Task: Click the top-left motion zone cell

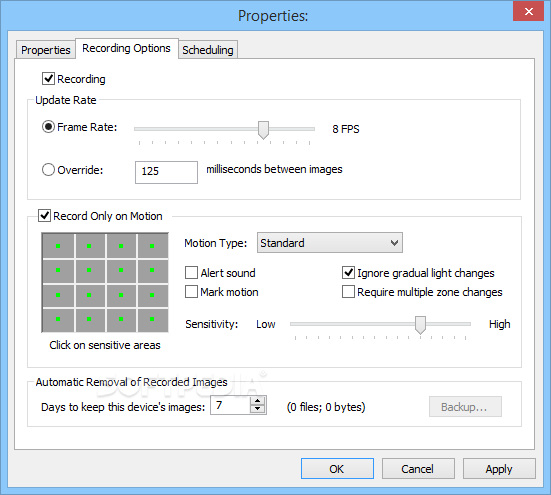Action: coord(58,246)
